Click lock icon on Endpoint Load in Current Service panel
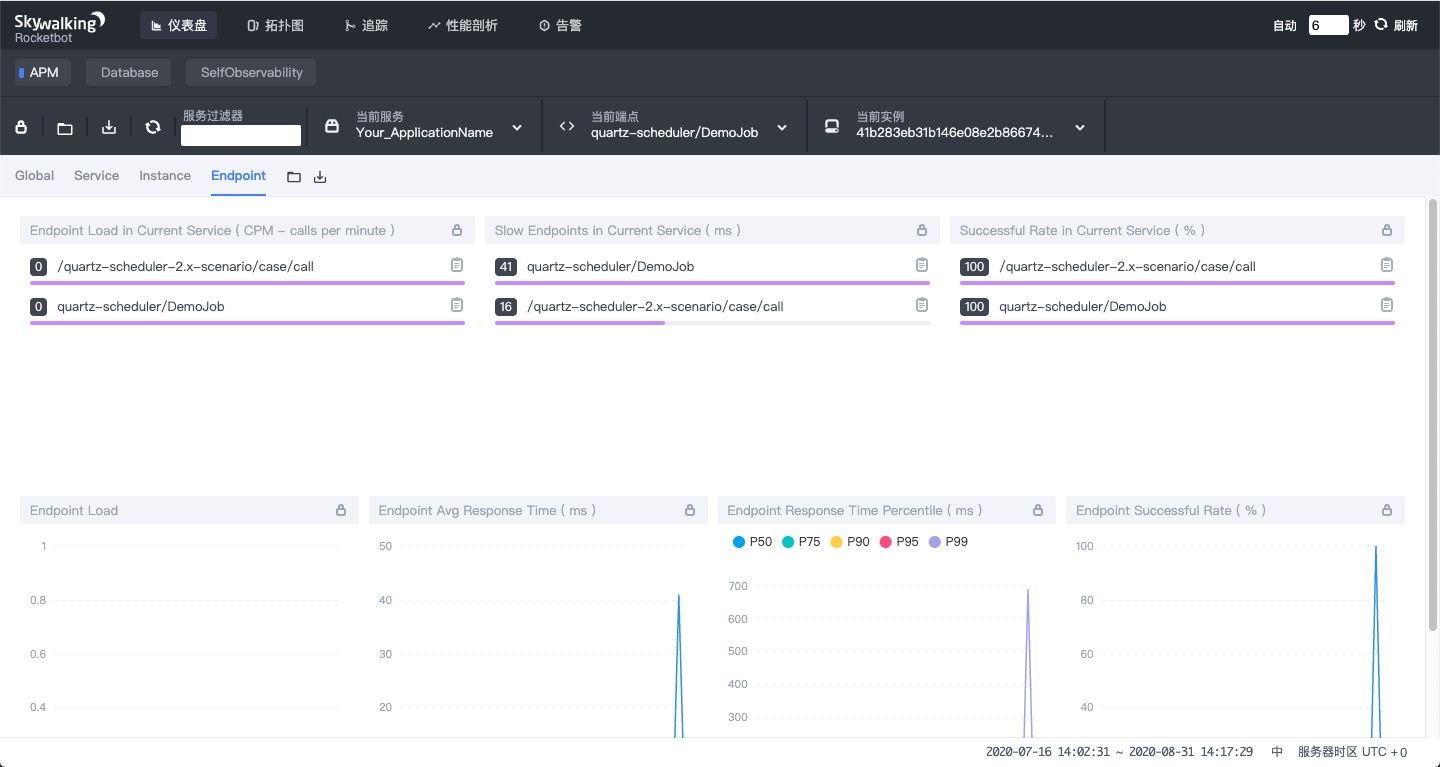Viewport: 1440px width, 767px height. (x=457, y=230)
